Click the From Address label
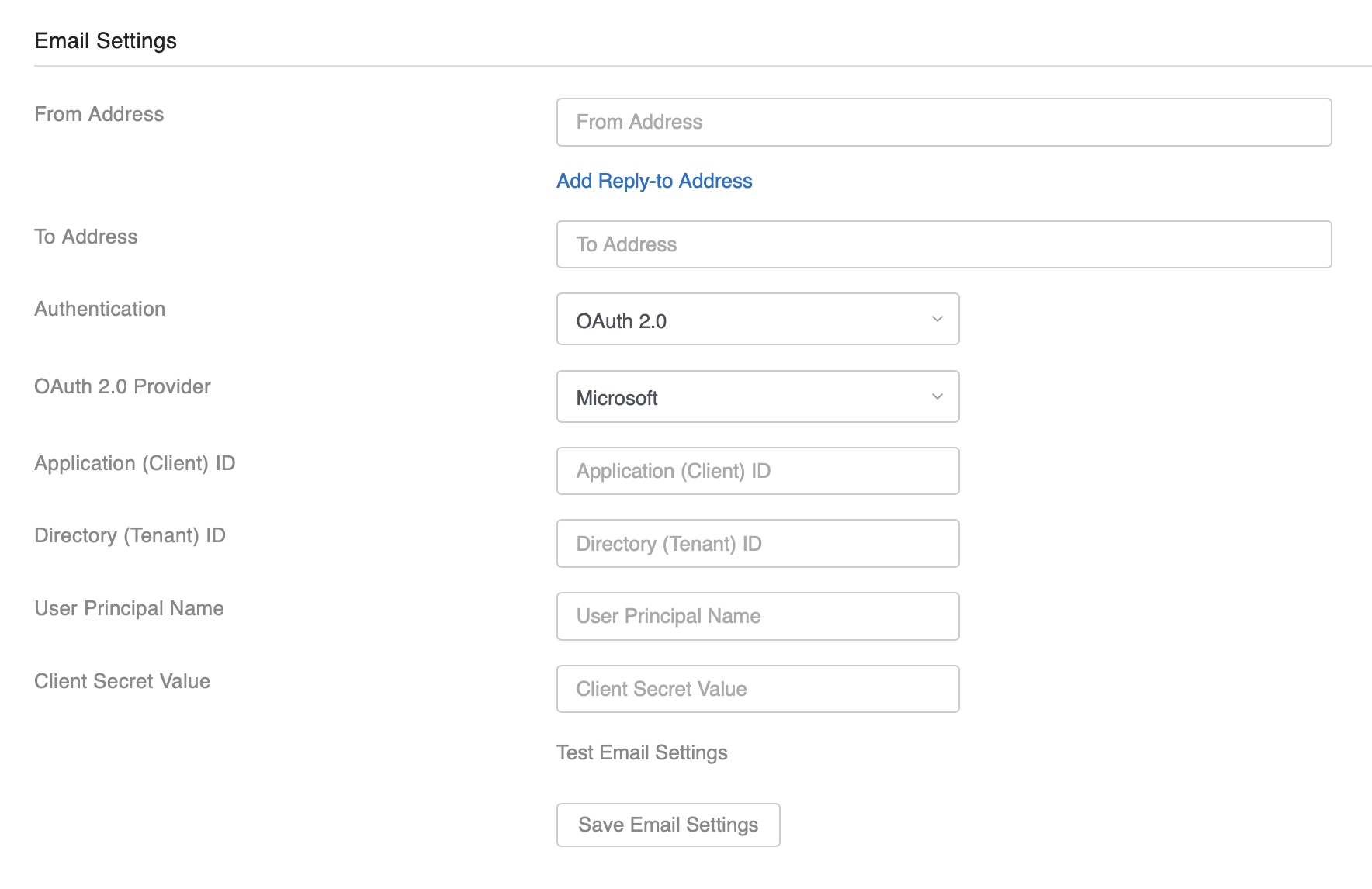The image size is (1372, 889). click(x=99, y=114)
